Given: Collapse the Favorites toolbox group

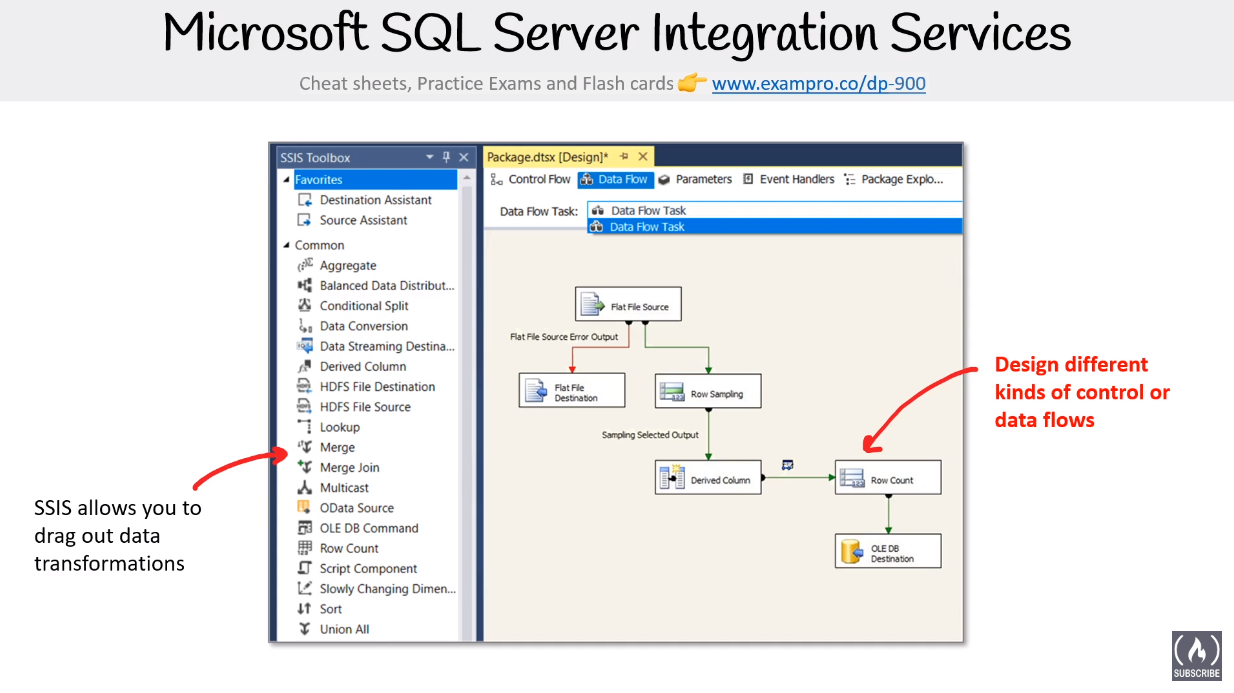Looking at the screenshot, I should (287, 180).
